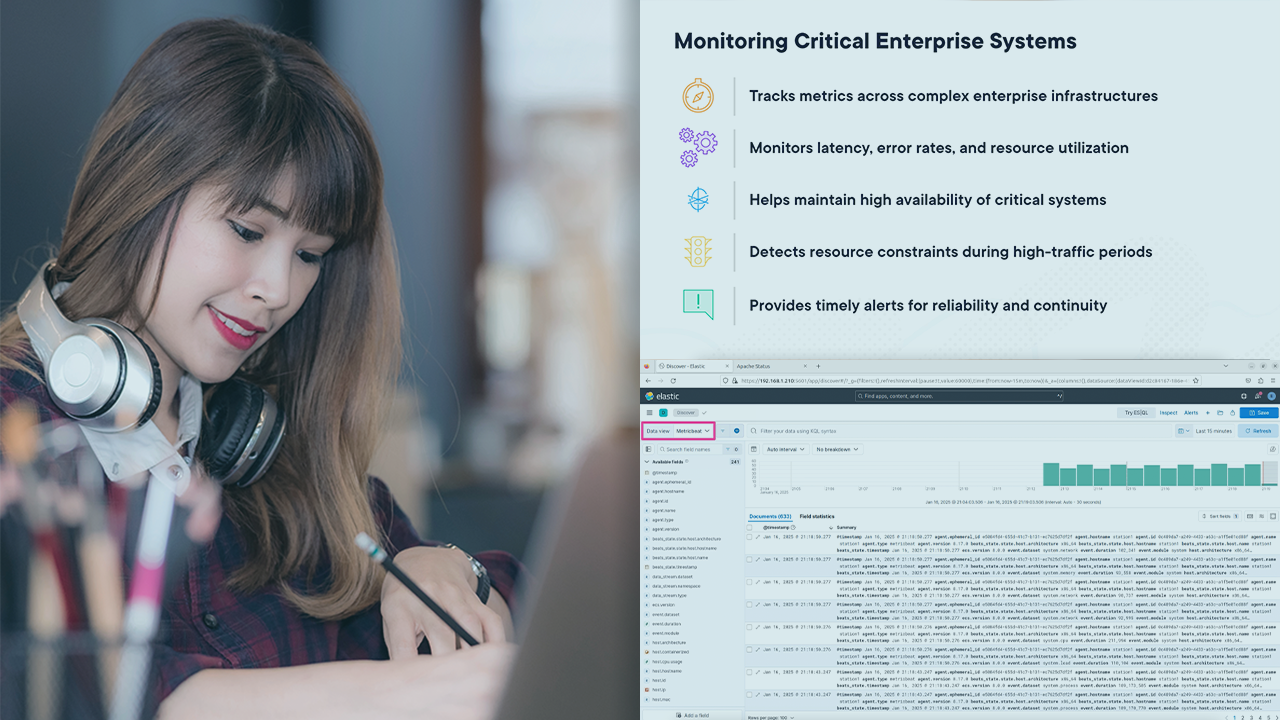Screen dimensions: 1280x720
Task: Open the Auto interval dropdown
Action: [x=785, y=449]
